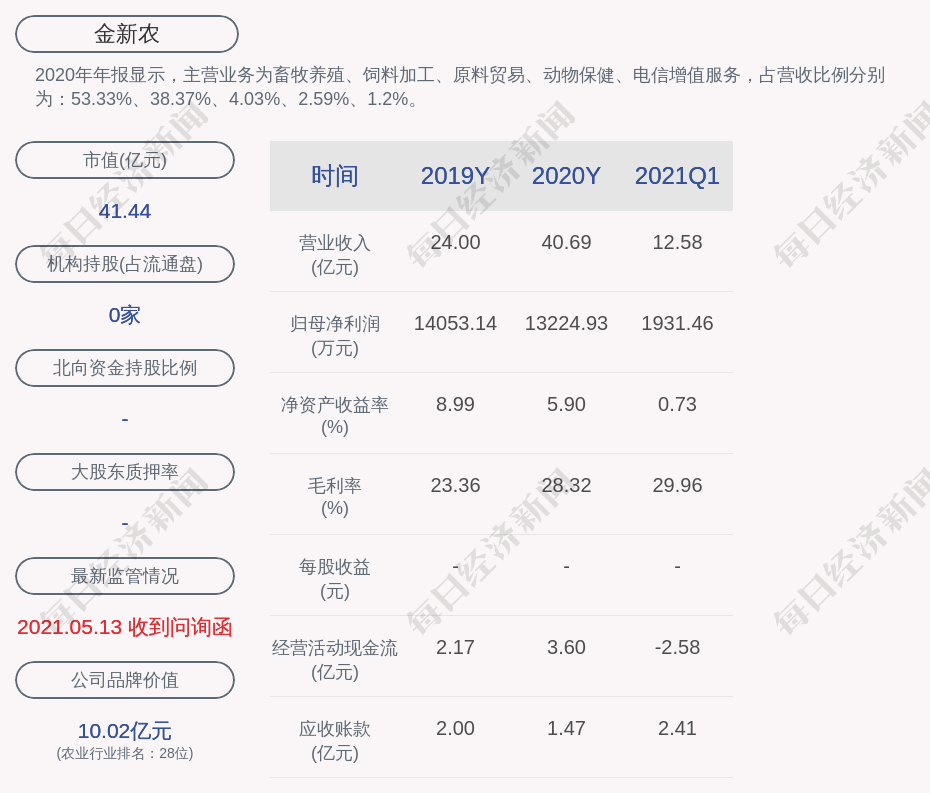The height and width of the screenshot is (793, 930).
Task: Click the 每股收益(元) row label
Action: point(335,579)
